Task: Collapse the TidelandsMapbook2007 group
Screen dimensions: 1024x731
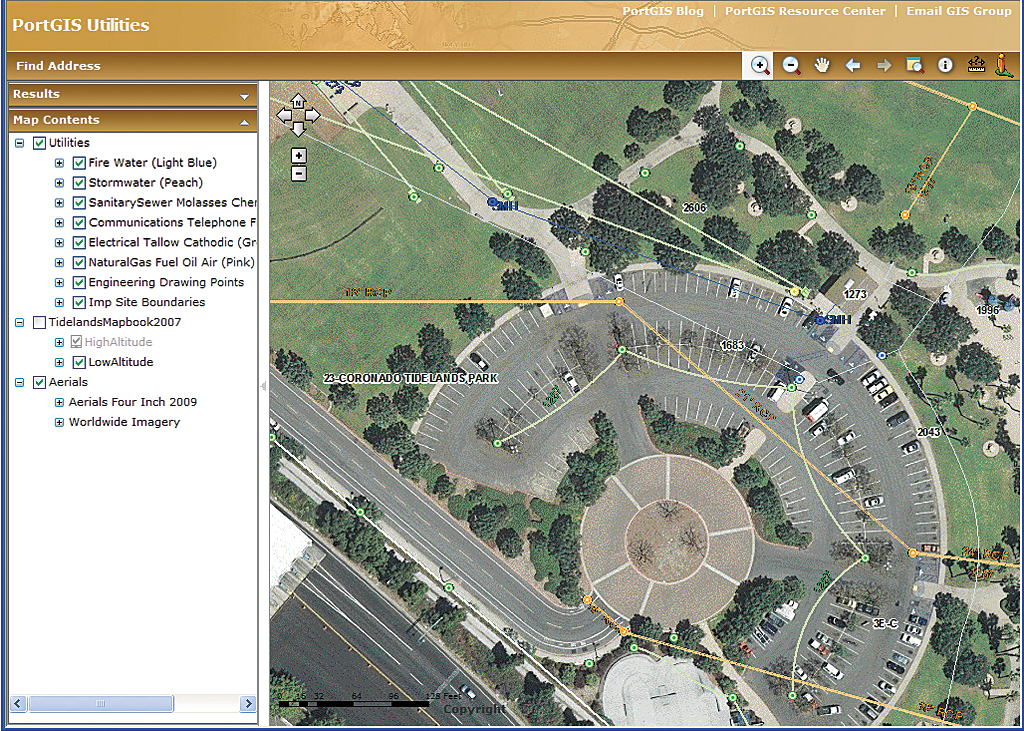Action: click(x=20, y=323)
